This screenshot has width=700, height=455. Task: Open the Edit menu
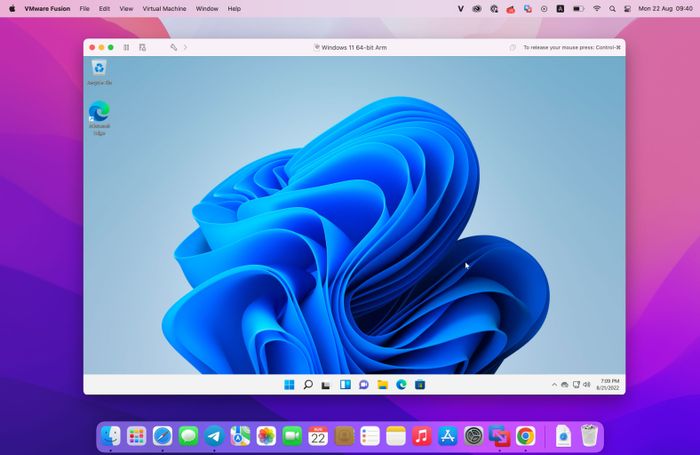pyautogui.click(x=104, y=8)
